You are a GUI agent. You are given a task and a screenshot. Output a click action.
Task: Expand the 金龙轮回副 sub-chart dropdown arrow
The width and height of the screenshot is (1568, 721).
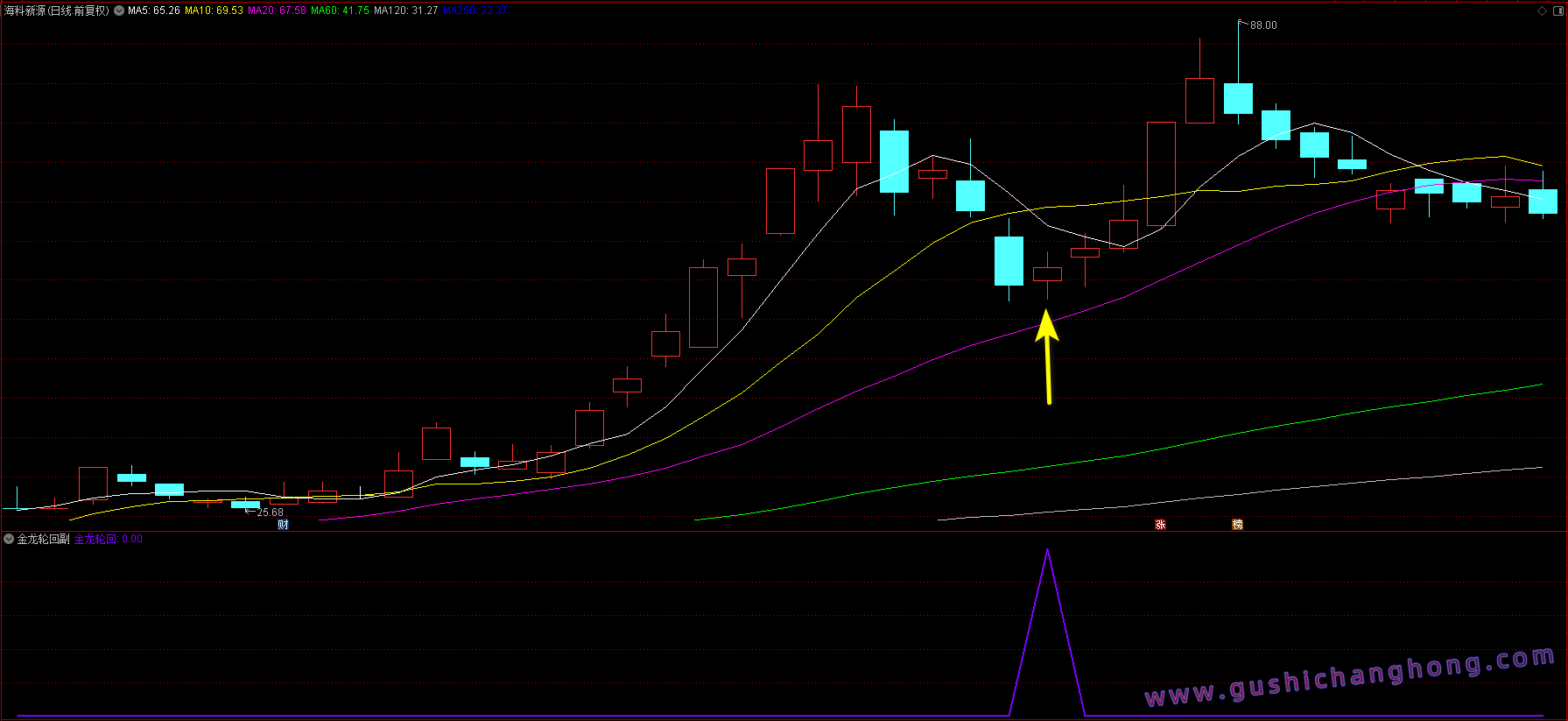9,539
